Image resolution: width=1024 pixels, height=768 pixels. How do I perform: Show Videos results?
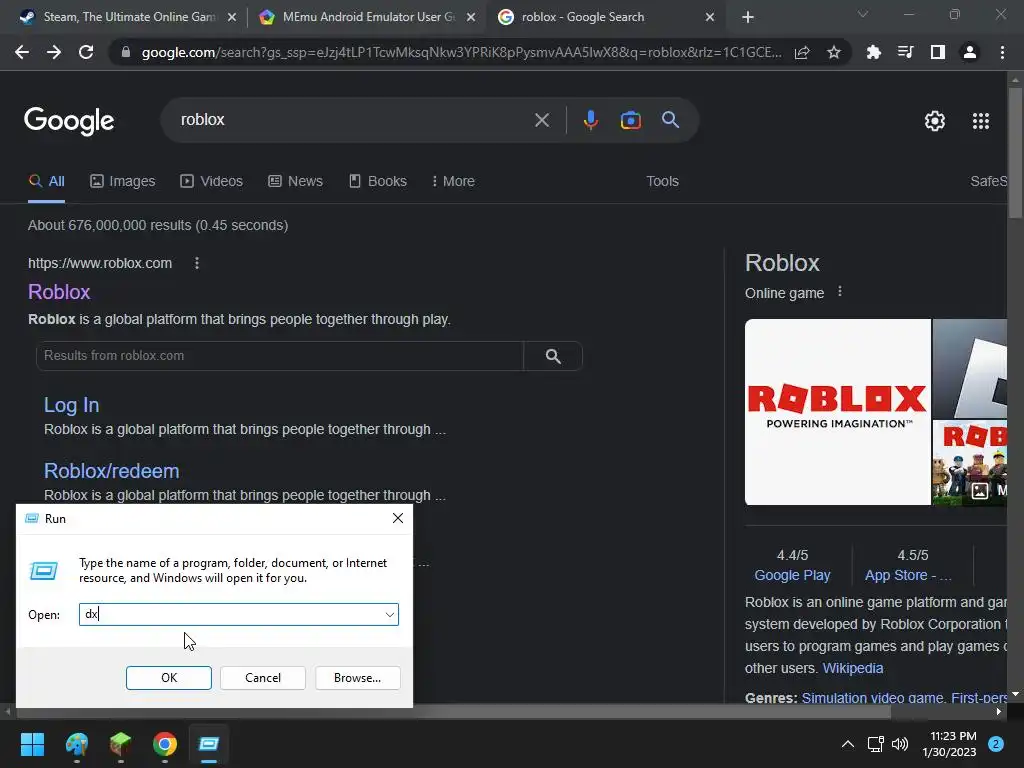pyautogui.click(x=212, y=182)
